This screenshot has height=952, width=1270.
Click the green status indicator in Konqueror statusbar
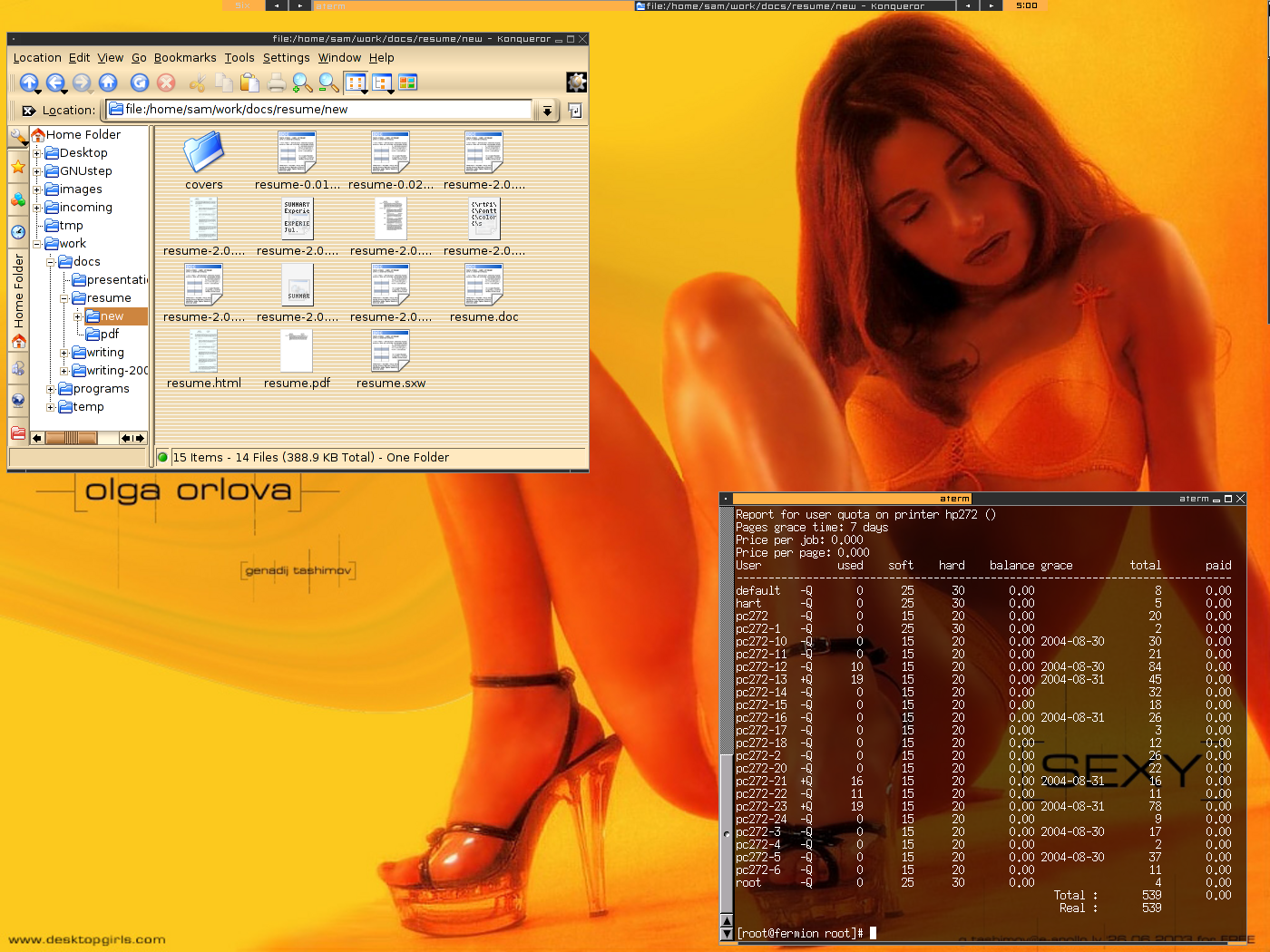point(163,458)
